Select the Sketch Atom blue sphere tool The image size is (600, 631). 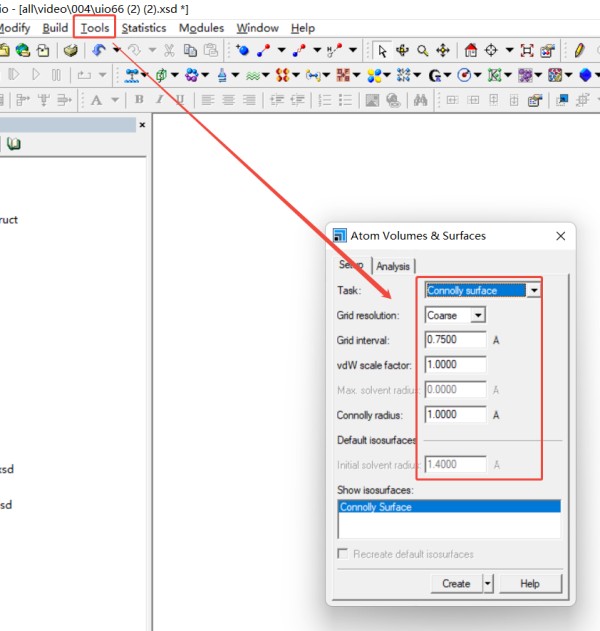242,50
